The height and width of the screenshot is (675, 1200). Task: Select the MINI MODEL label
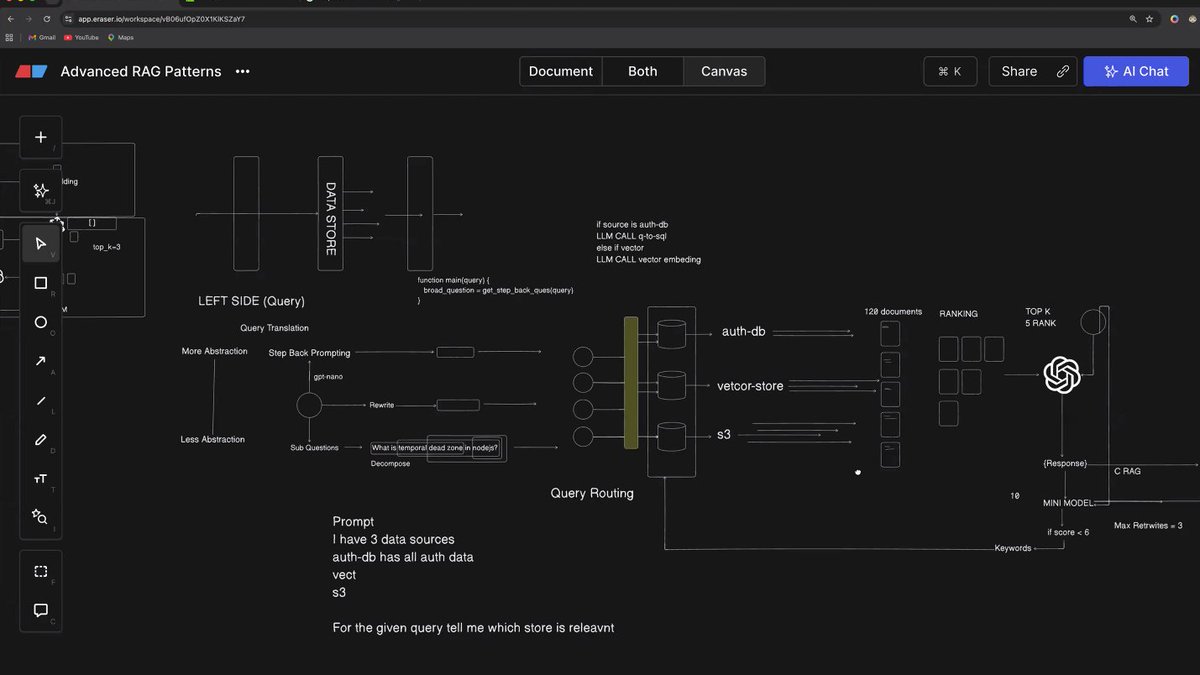1068,502
